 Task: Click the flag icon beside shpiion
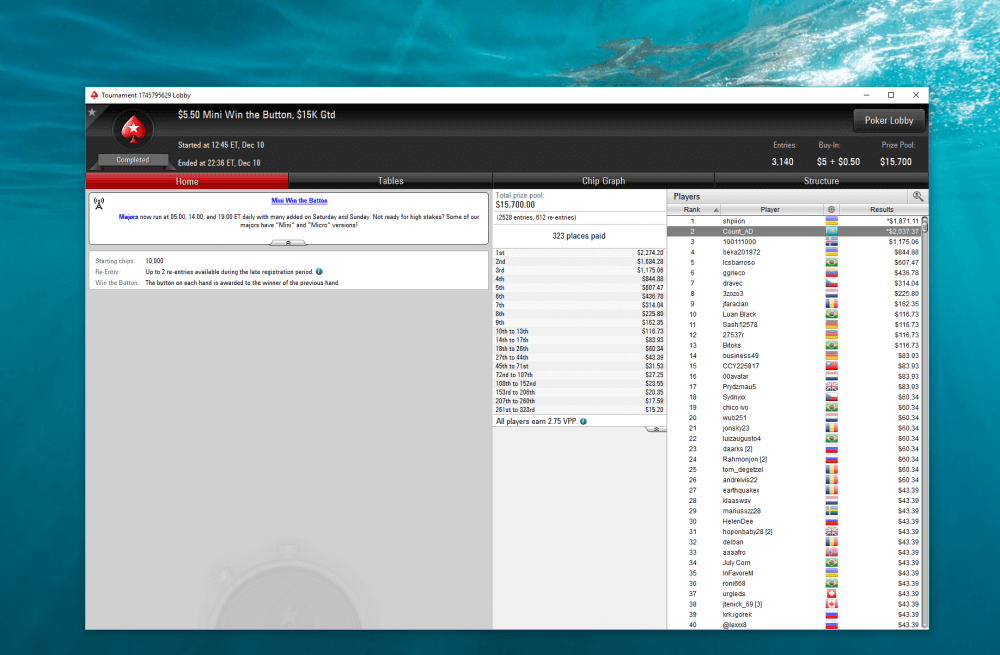click(831, 221)
